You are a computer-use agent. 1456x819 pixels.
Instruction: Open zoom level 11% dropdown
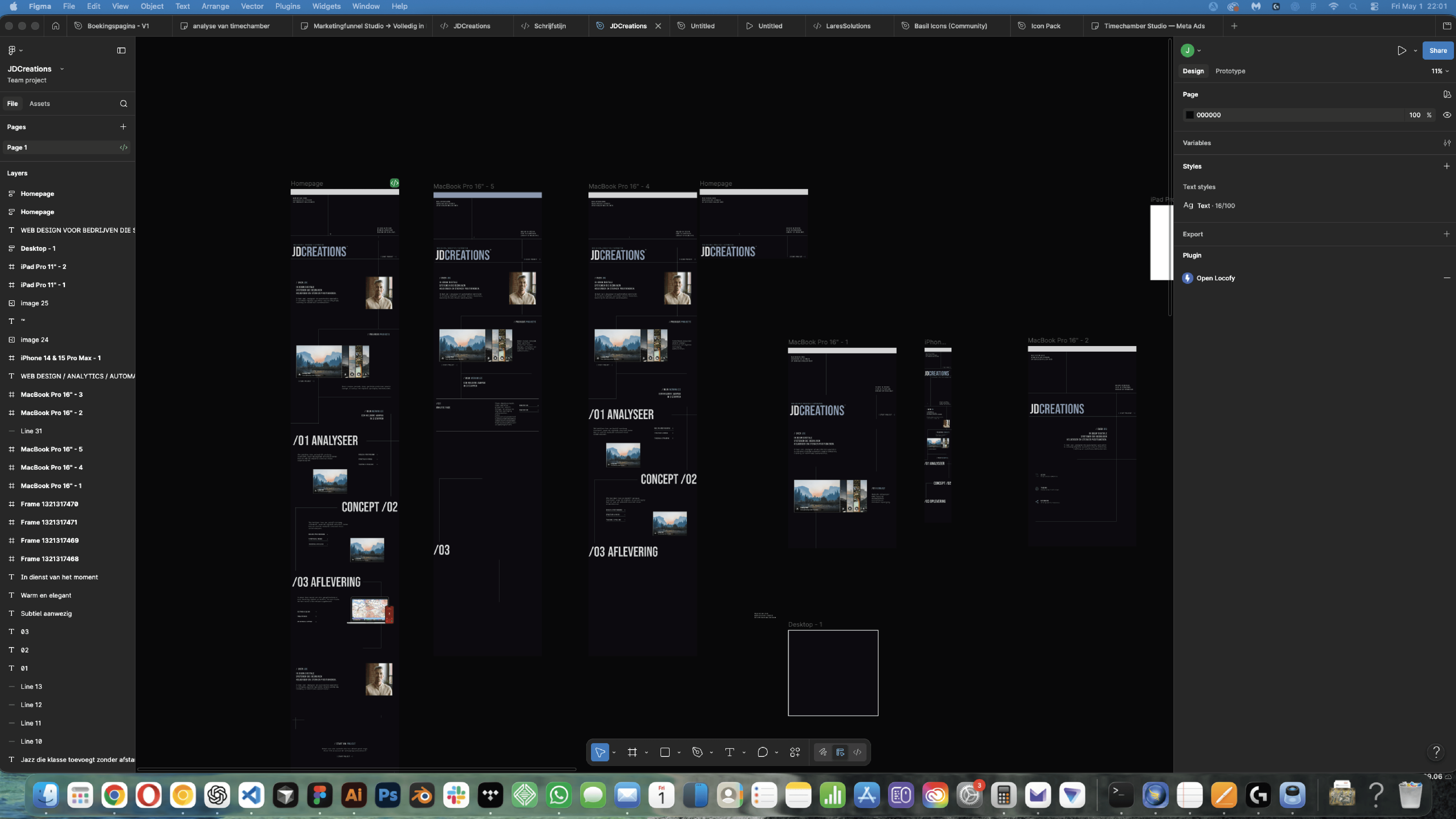click(1440, 71)
